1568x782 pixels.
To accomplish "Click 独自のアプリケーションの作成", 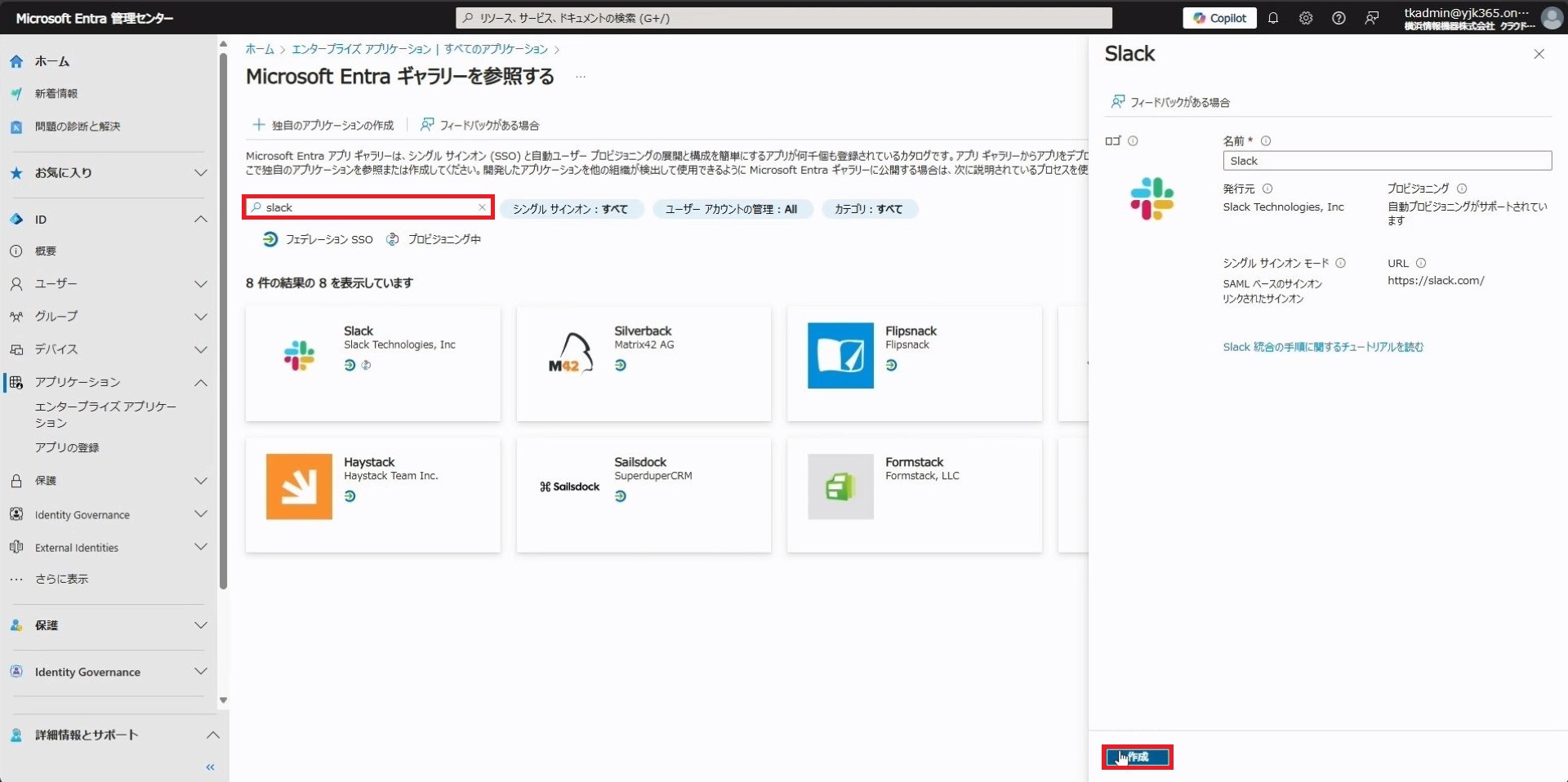I will (323, 126).
